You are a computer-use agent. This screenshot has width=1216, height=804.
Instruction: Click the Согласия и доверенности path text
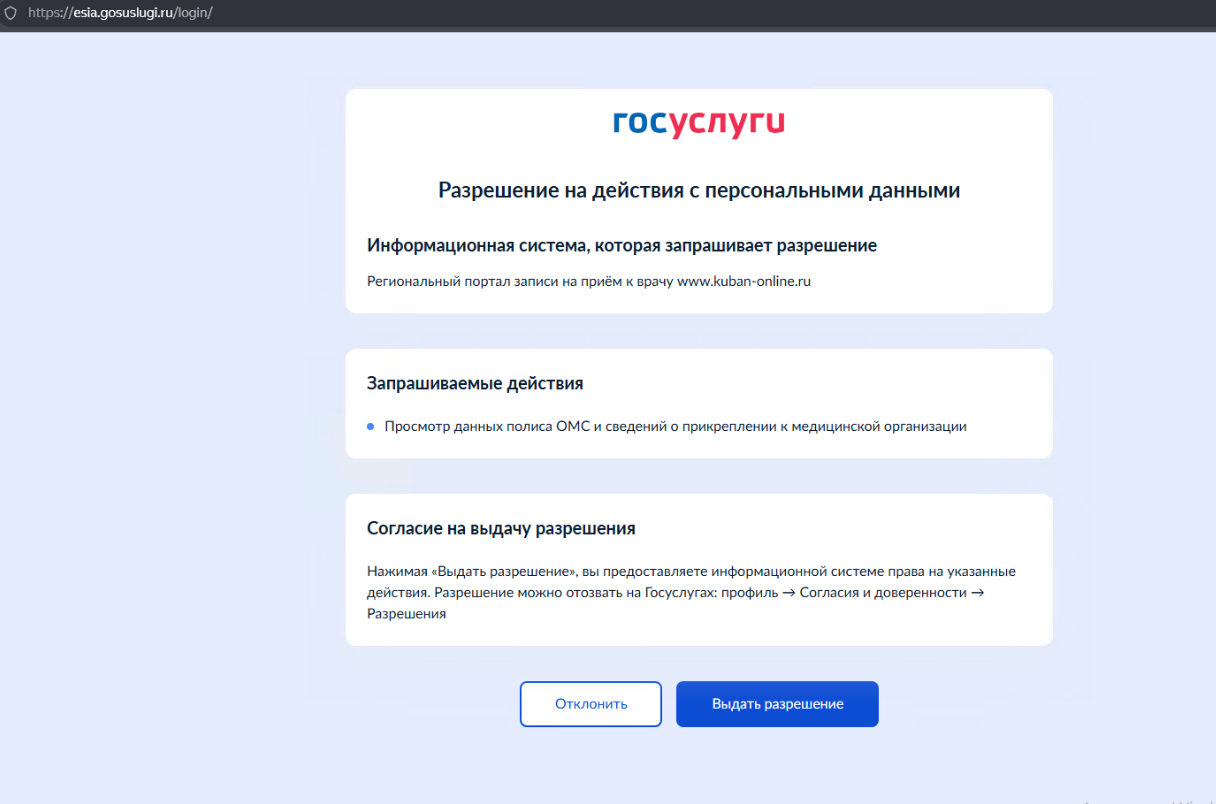pos(881,593)
